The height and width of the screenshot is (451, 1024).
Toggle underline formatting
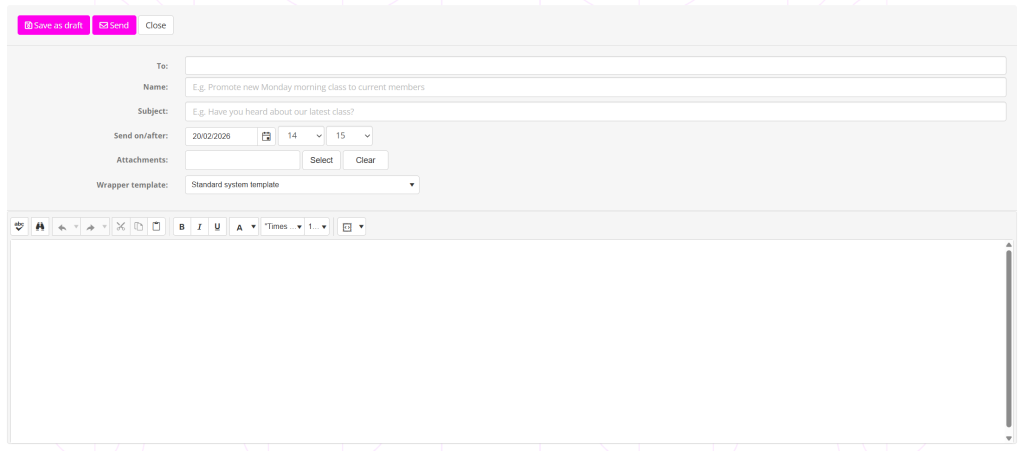coord(217,227)
